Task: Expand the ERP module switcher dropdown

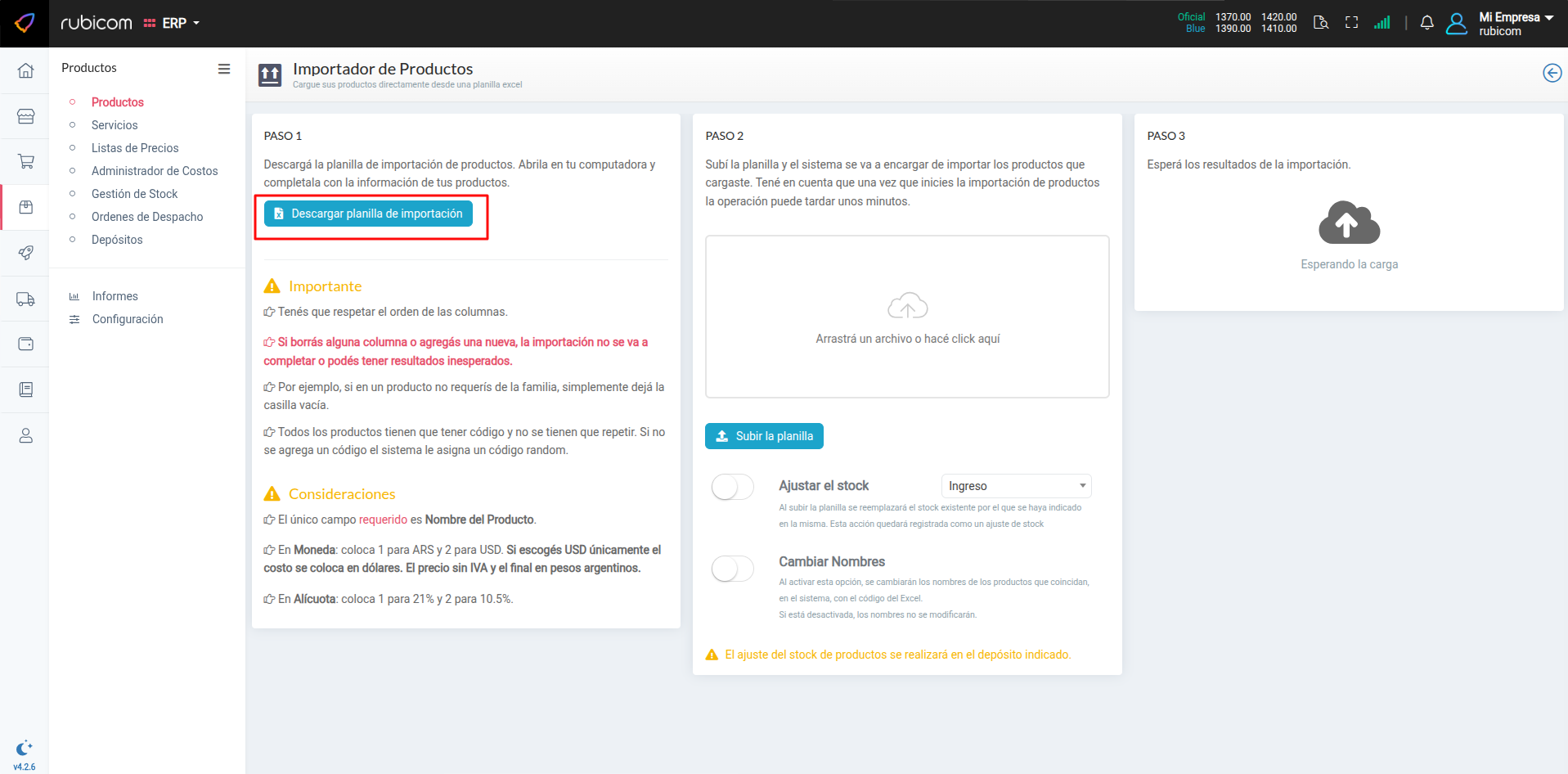Action: click(173, 23)
